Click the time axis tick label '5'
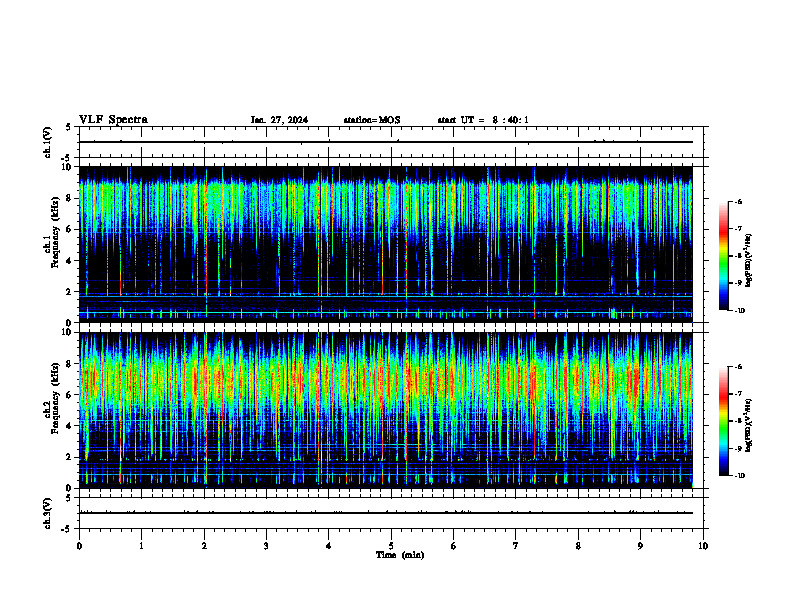 tap(391, 546)
